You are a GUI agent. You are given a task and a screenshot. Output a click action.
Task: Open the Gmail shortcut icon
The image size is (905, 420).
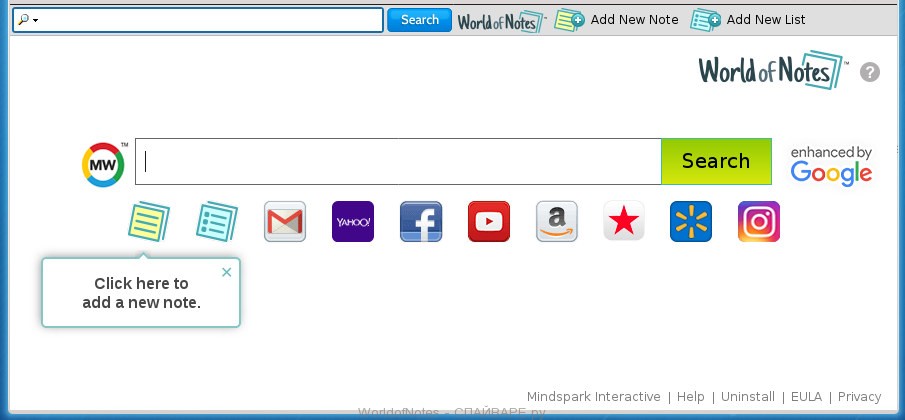pyautogui.click(x=285, y=222)
